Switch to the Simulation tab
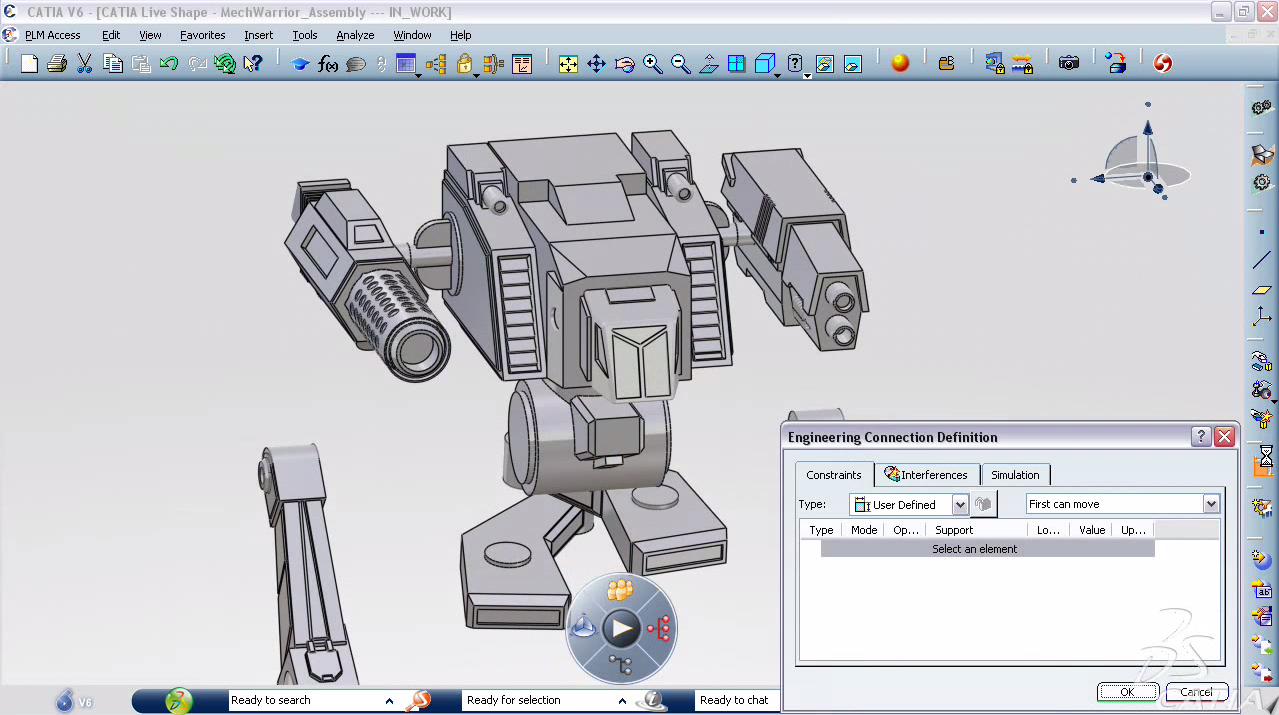Image resolution: width=1279 pixels, height=715 pixels. (x=1015, y=475)
